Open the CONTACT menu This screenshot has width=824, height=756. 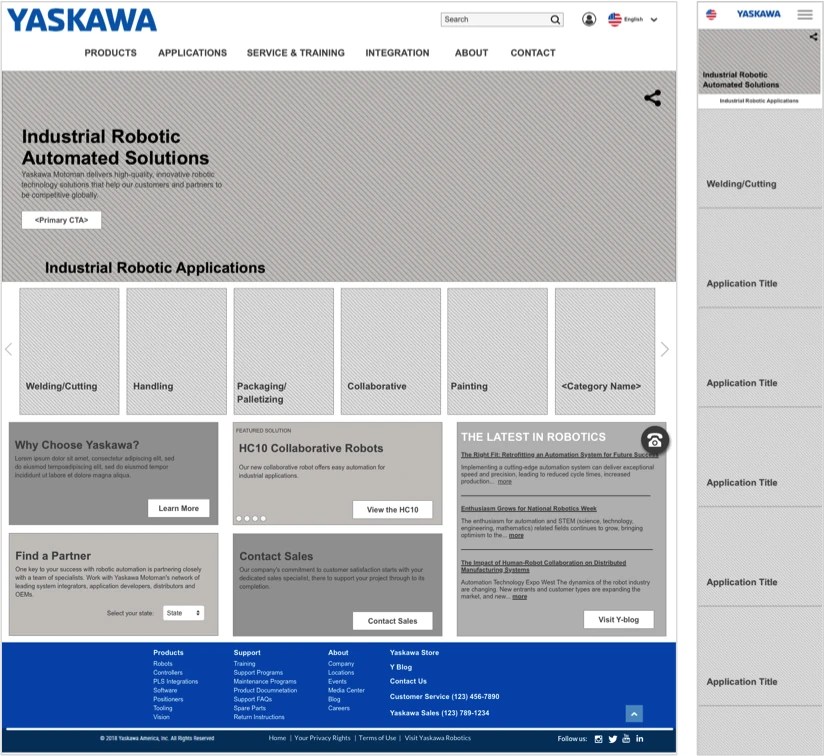[533, 53]
